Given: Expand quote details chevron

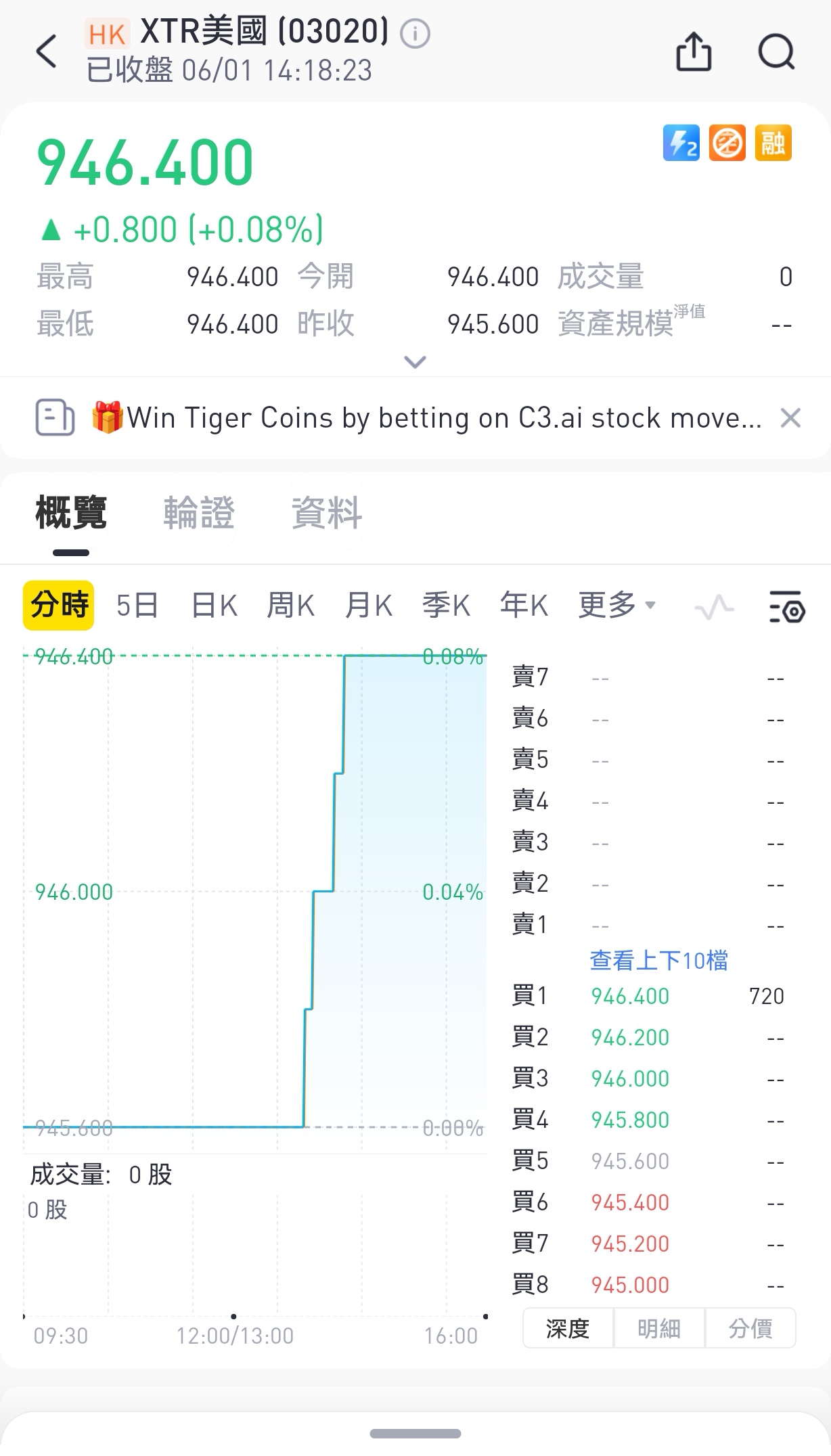Looking at the screenshot, I should point(415,362).
